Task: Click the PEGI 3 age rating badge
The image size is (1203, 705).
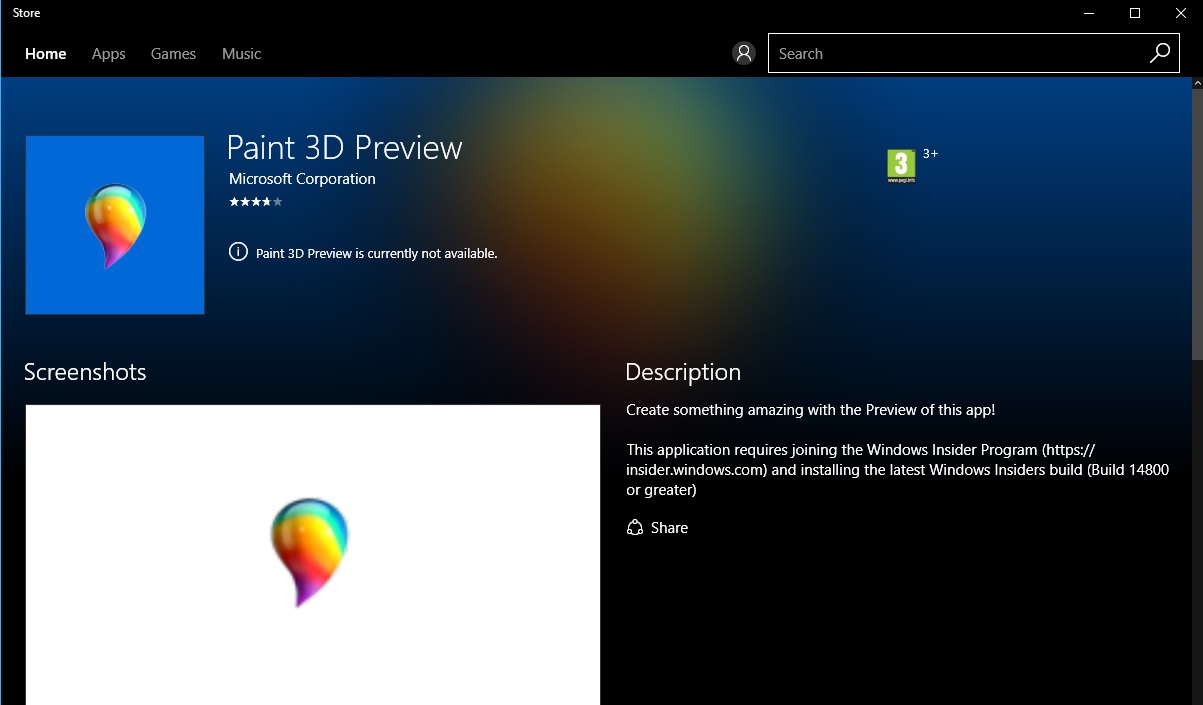Action: [901, 166]
